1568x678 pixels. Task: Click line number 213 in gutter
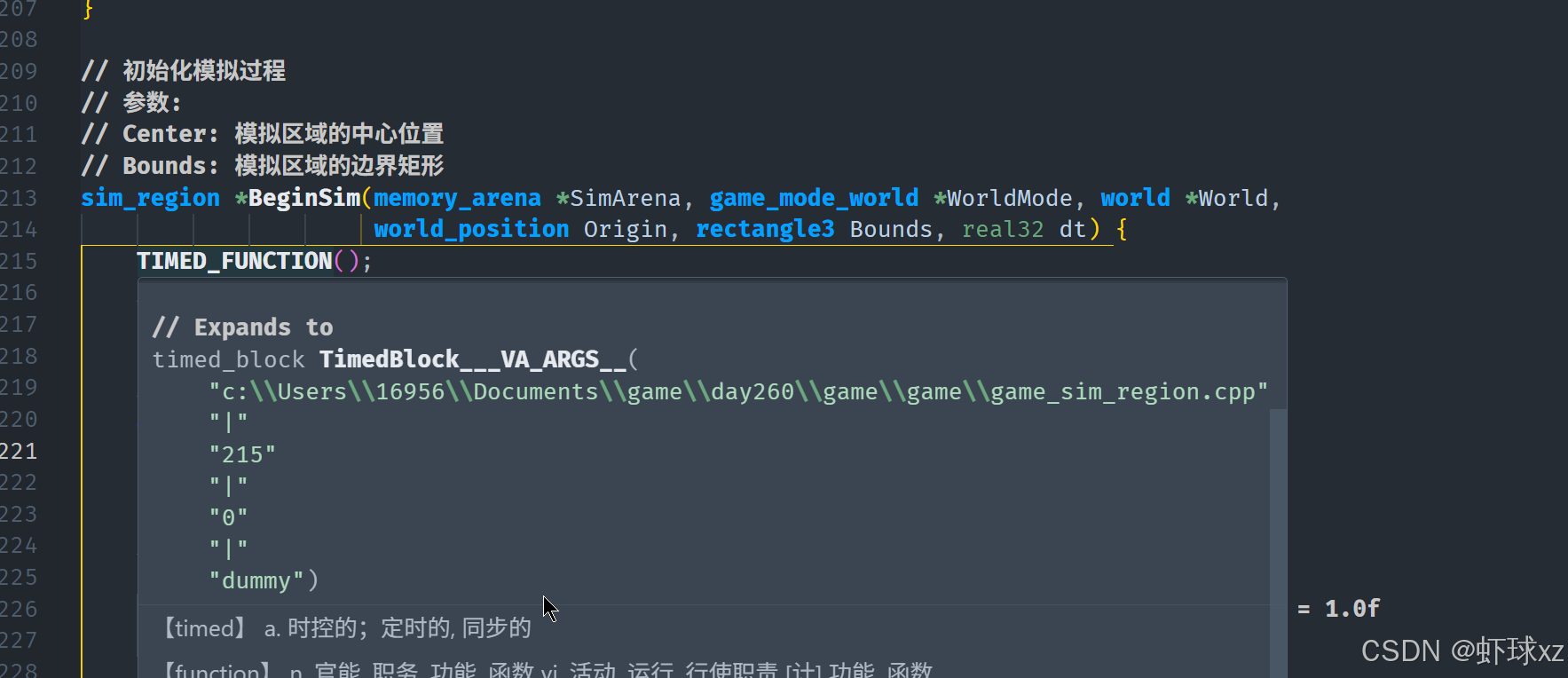click(19, 198)
